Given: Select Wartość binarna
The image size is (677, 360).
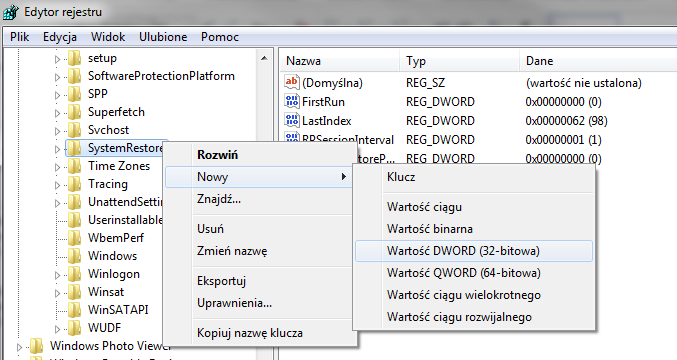Looking at the screenshot, I should click(474, 229).
